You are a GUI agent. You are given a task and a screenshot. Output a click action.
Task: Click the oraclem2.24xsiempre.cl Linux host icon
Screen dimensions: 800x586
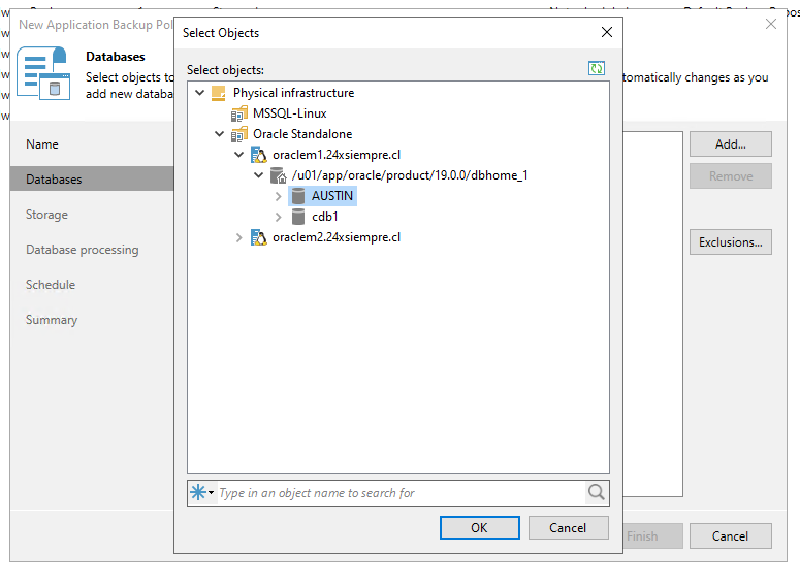click(259, 237)
